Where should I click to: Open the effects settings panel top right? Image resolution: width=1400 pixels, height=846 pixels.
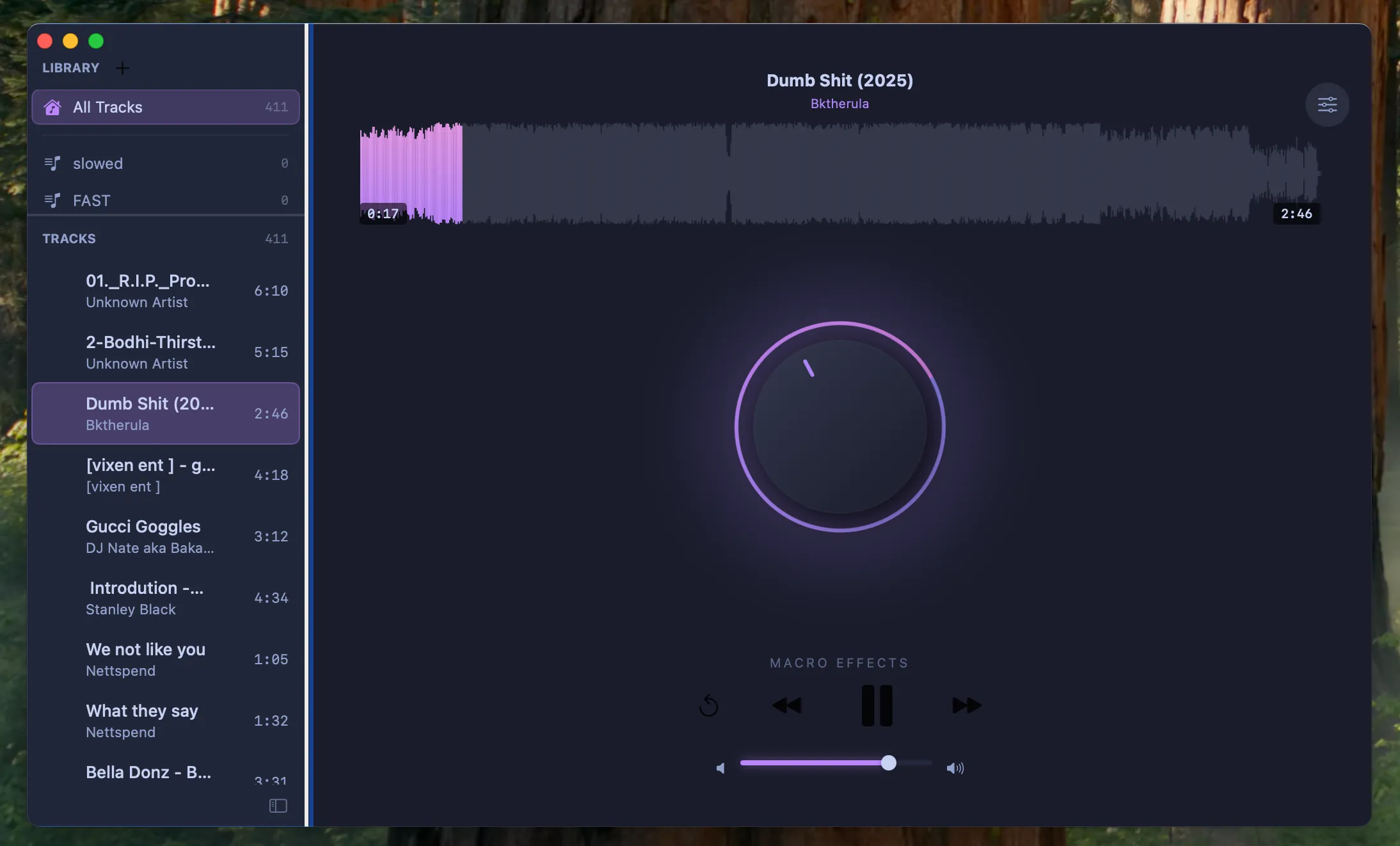1326,104
